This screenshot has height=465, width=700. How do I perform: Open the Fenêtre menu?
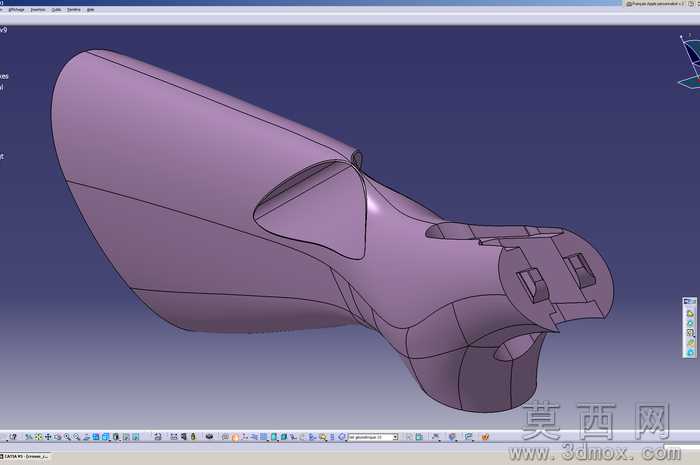click(x=74, y=9)
